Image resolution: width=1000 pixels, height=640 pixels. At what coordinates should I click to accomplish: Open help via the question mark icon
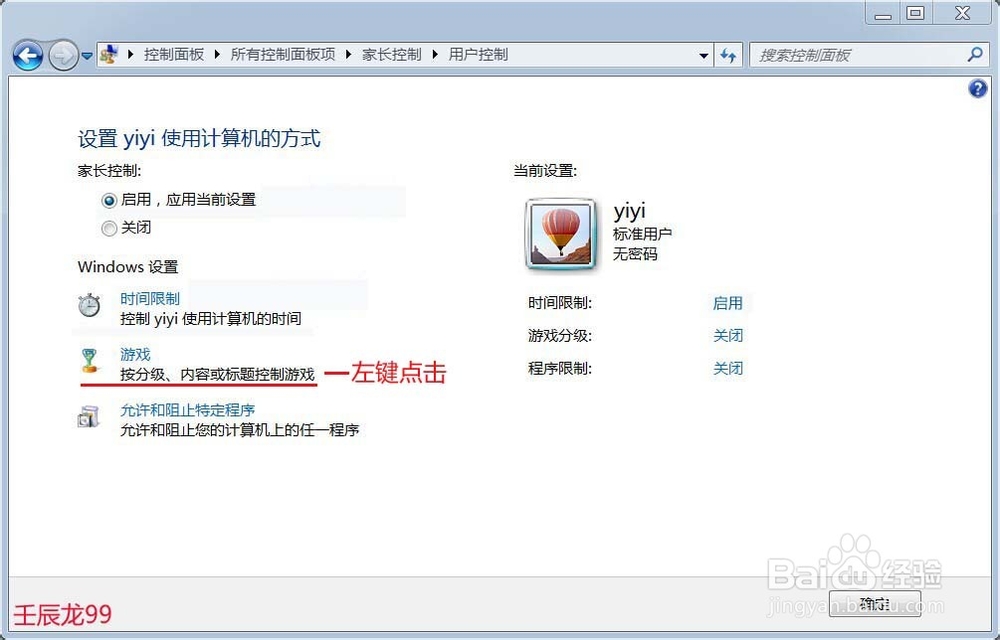pos(977,89)
